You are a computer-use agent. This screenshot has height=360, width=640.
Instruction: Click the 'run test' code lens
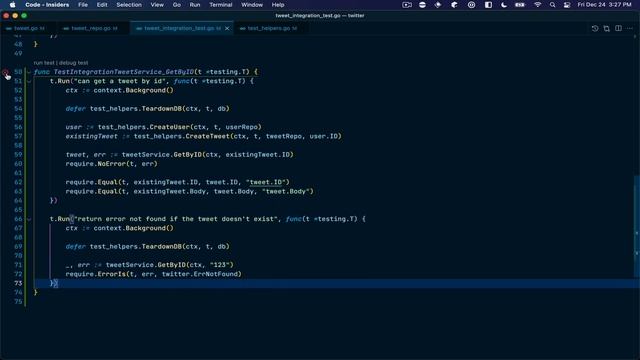(x=44, y=63)
